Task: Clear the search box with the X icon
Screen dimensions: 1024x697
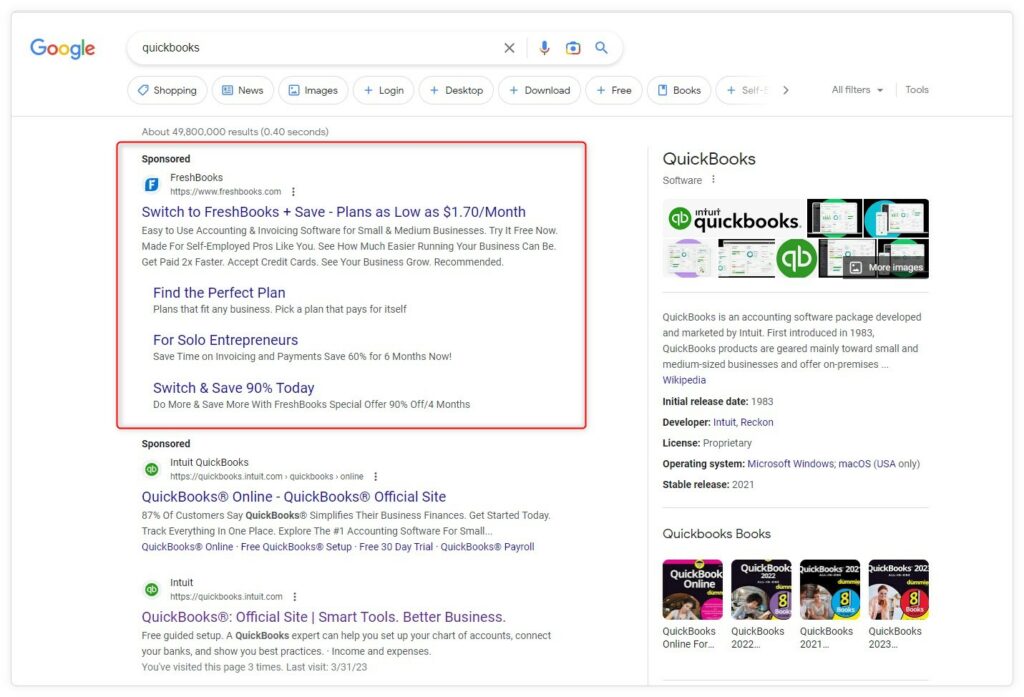Action: [509, 48]
